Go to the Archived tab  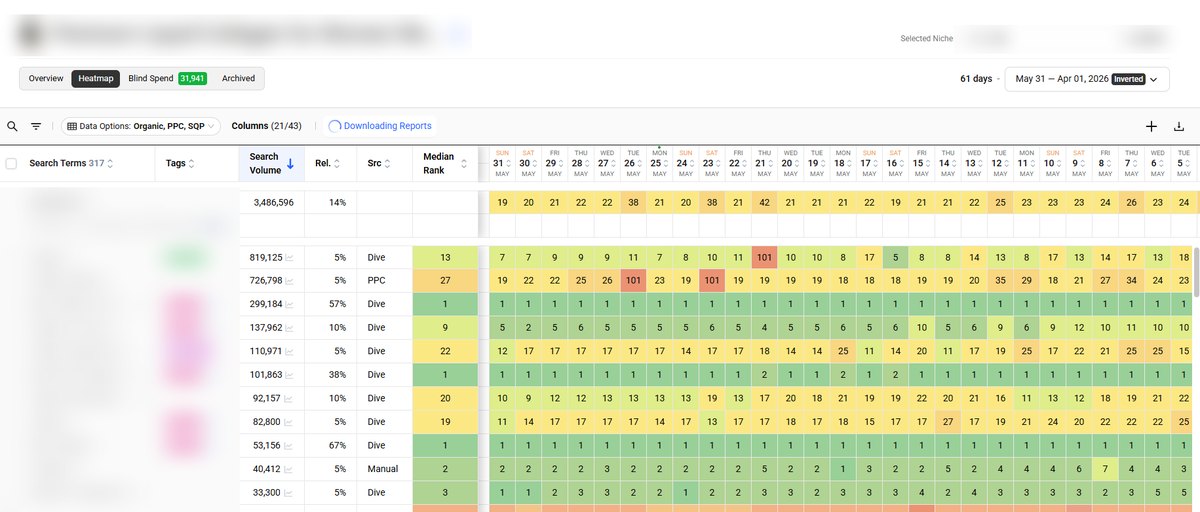238,78
